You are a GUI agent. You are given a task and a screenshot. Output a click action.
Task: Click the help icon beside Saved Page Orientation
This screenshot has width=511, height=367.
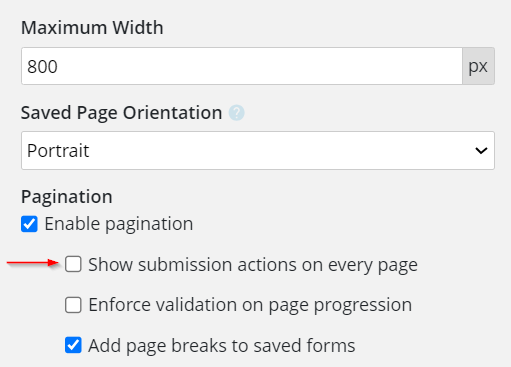237,113
